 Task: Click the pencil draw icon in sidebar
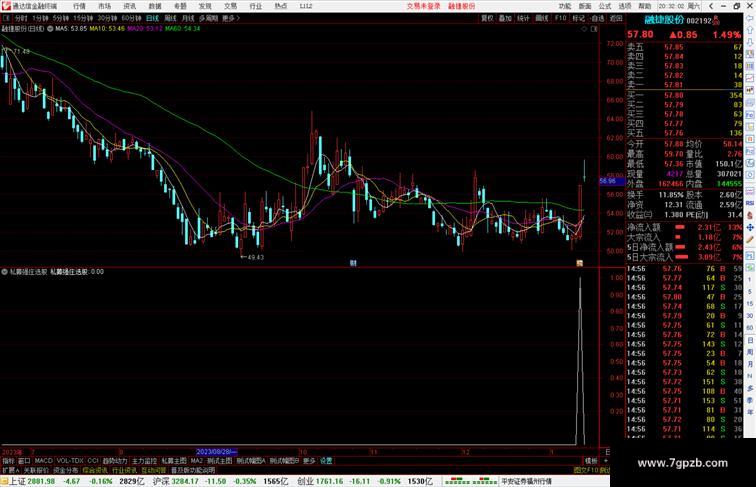tap(750, 239)
